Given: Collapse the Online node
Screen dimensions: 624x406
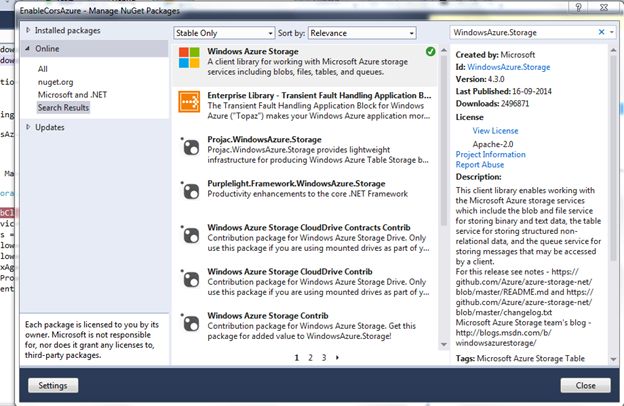Looking at the screenshot, I should click(x=27, y=49).
